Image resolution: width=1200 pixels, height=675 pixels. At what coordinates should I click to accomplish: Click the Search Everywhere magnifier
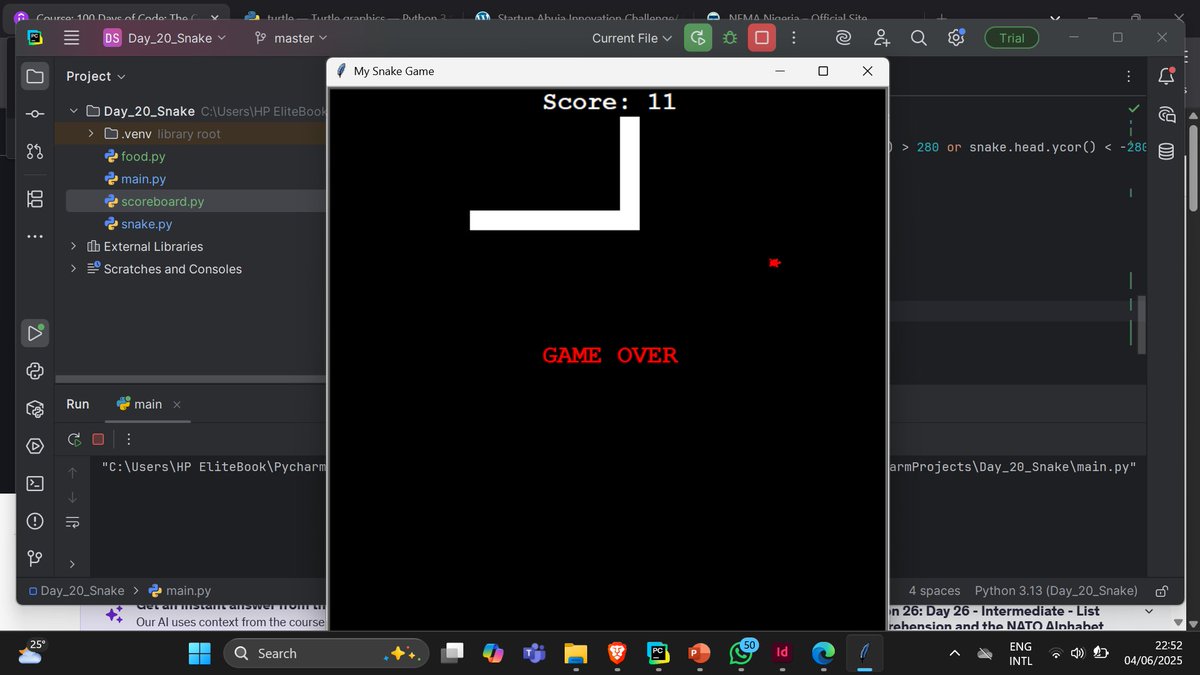(x=919, y=37)
